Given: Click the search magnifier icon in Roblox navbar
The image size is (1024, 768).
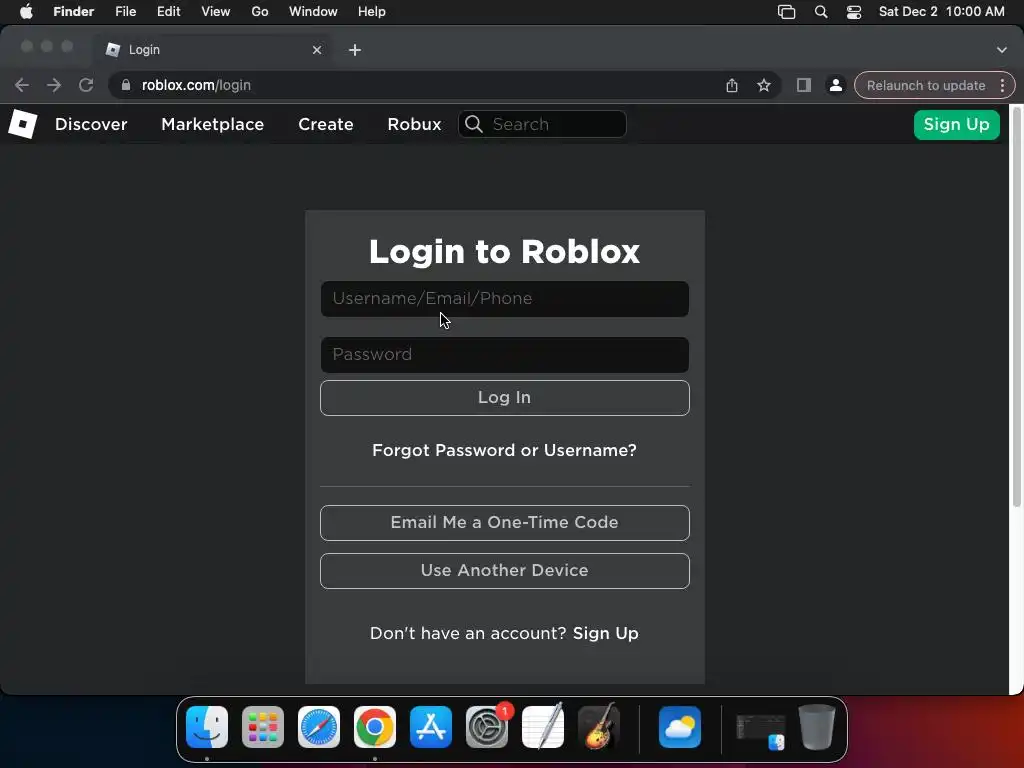Looking at the screenshot, I should tap(474, 124).
